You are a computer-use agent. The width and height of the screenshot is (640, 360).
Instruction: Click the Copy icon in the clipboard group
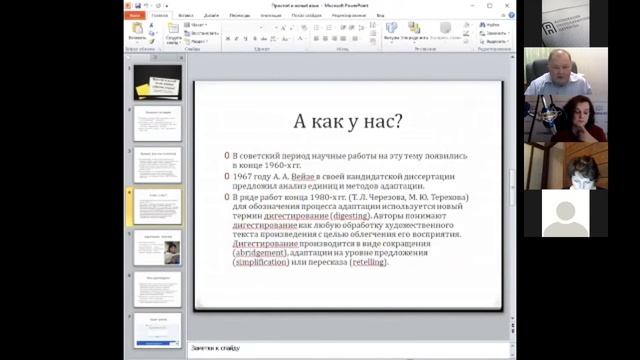point(151,33)
